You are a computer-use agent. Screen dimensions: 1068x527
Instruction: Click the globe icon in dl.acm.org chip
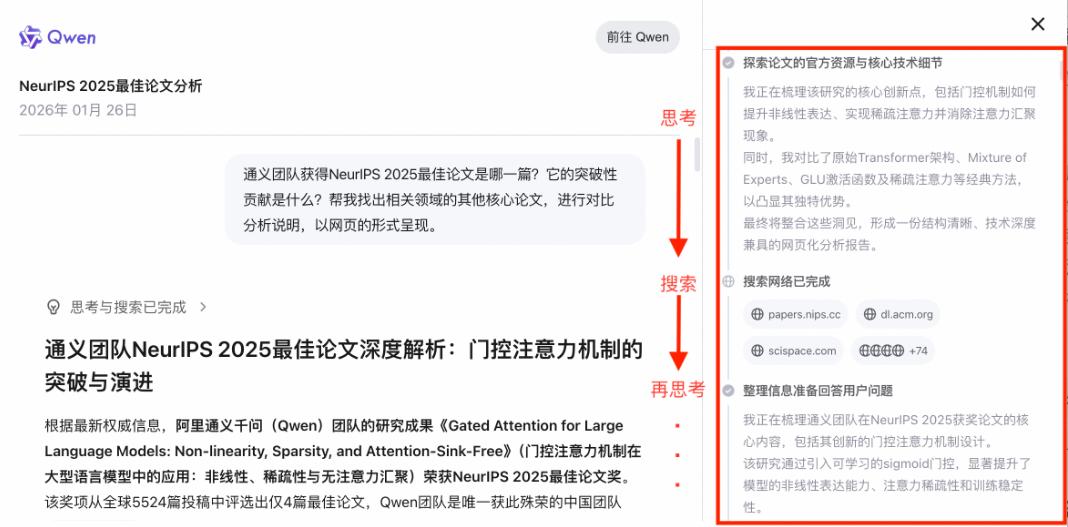click(x=869, y=315)
